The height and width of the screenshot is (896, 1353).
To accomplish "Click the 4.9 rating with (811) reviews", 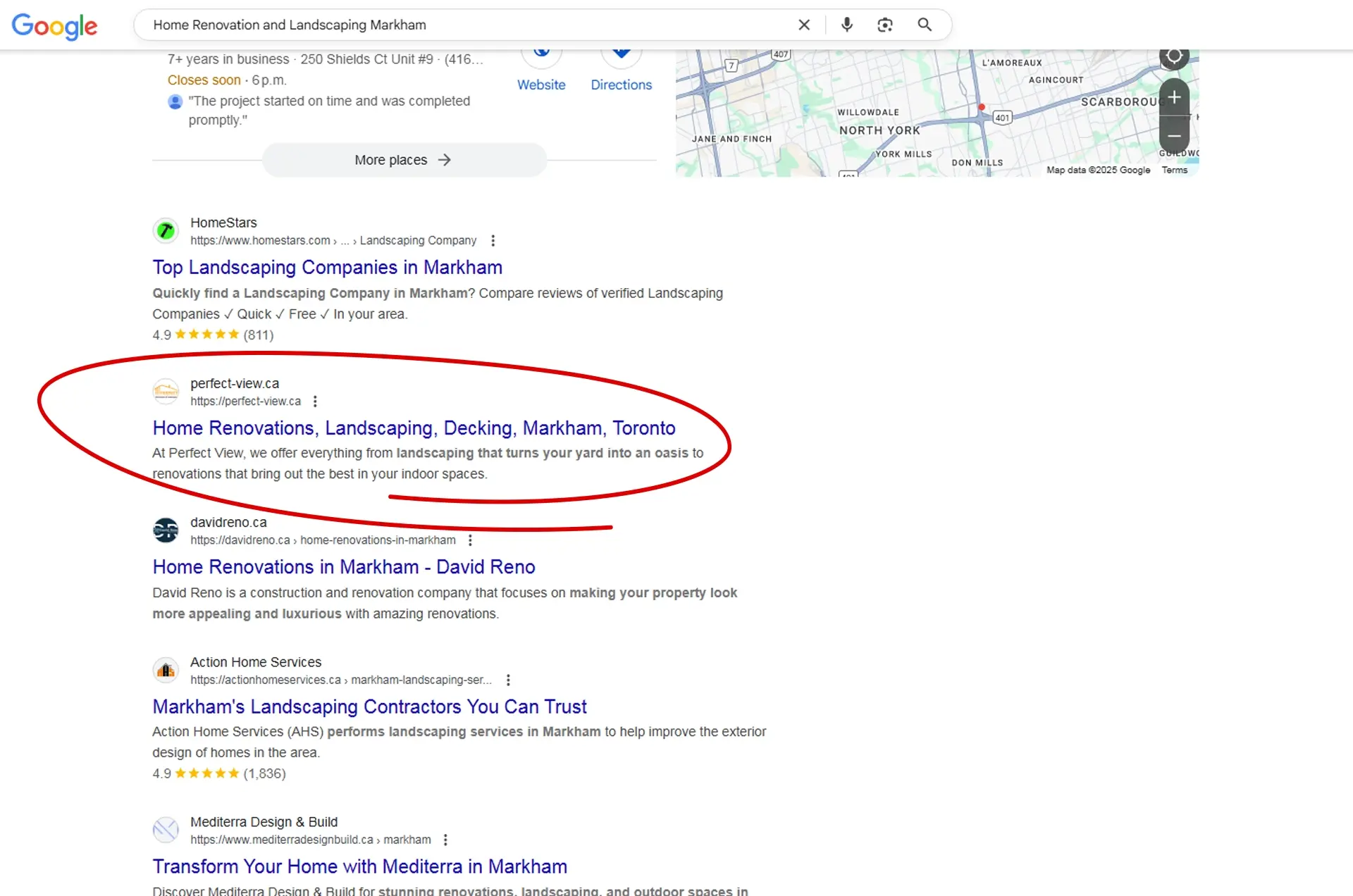I will point(213,335).
